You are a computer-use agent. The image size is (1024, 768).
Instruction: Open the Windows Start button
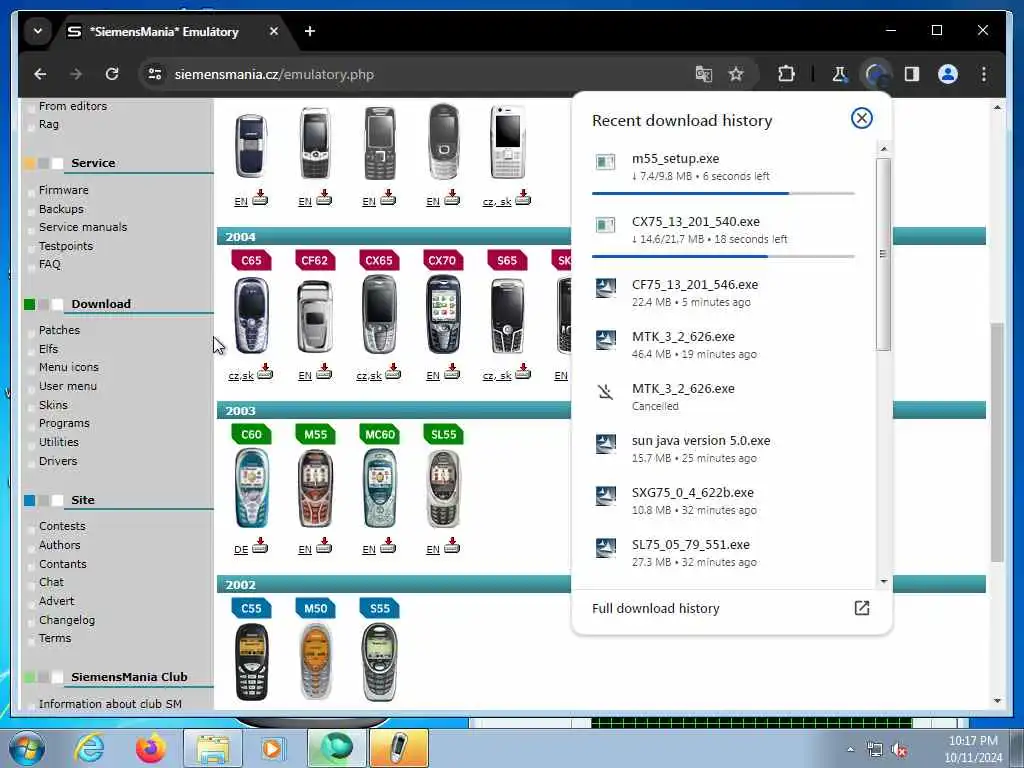click(x=27, y=748)
